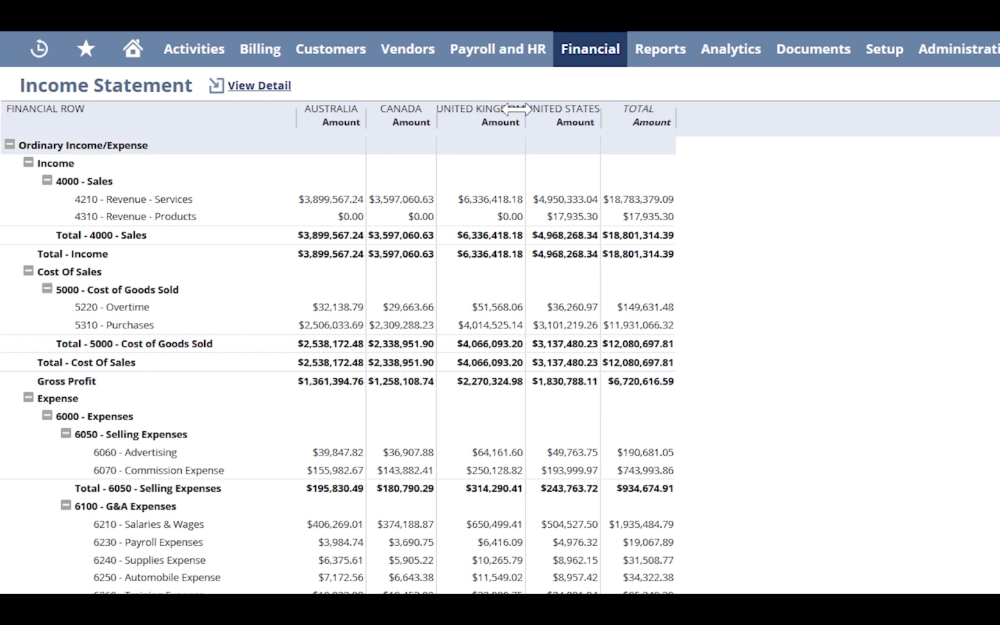This screenshot has width=1000, height=625.
Task: Collapse the Income row group
Action: point(29,163)
